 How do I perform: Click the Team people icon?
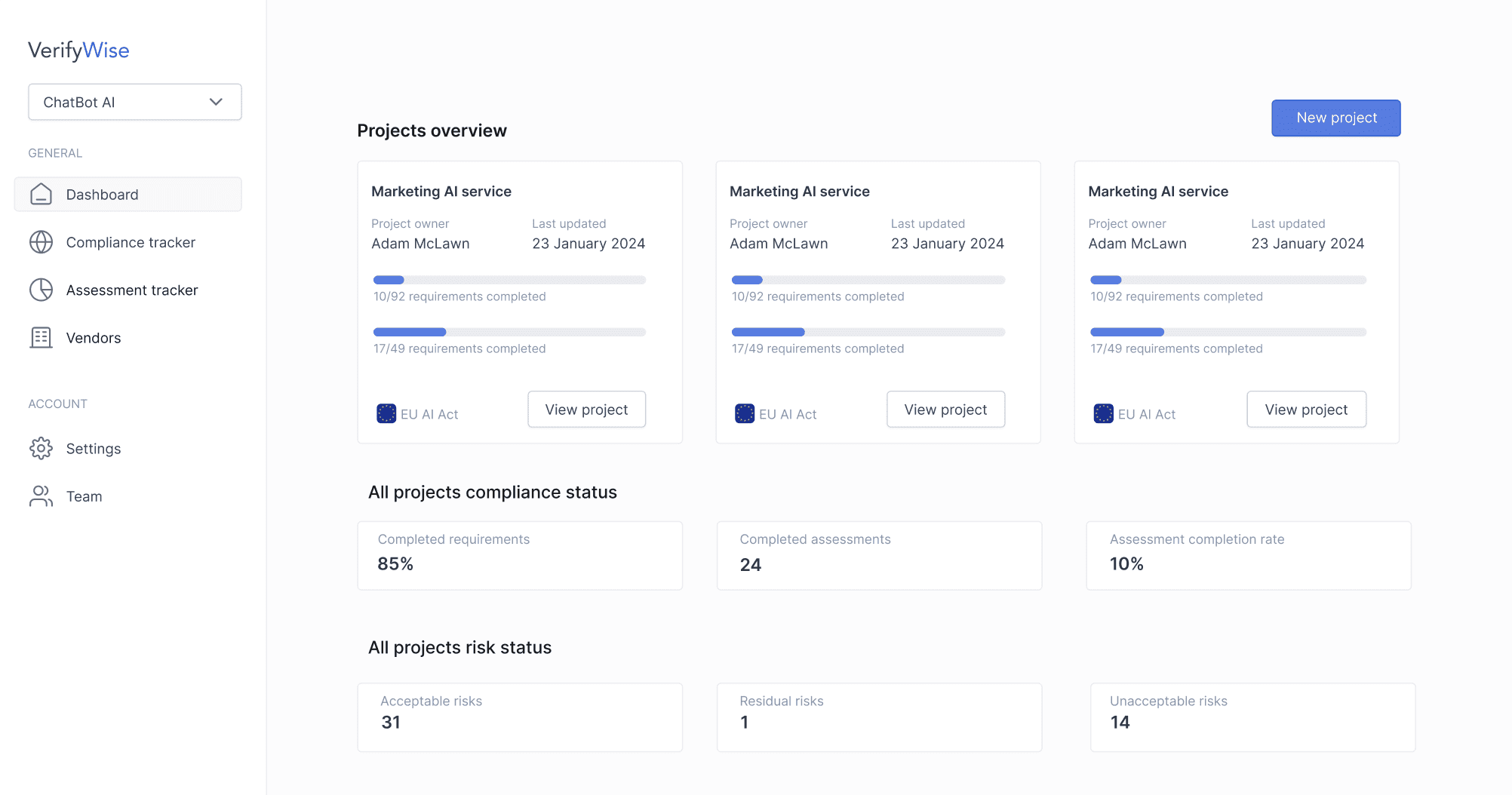(x=41, y=496)
